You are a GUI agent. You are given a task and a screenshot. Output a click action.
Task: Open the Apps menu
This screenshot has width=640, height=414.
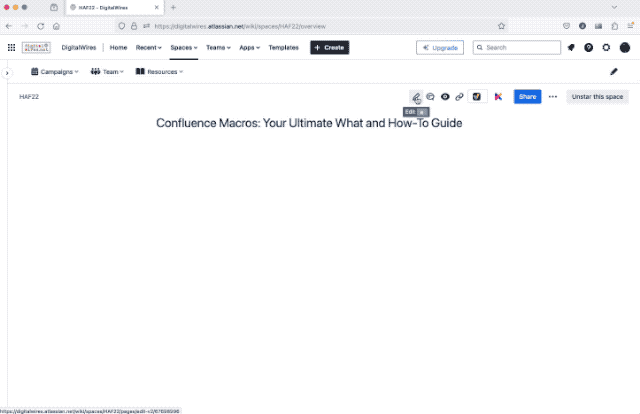(249, 48)
